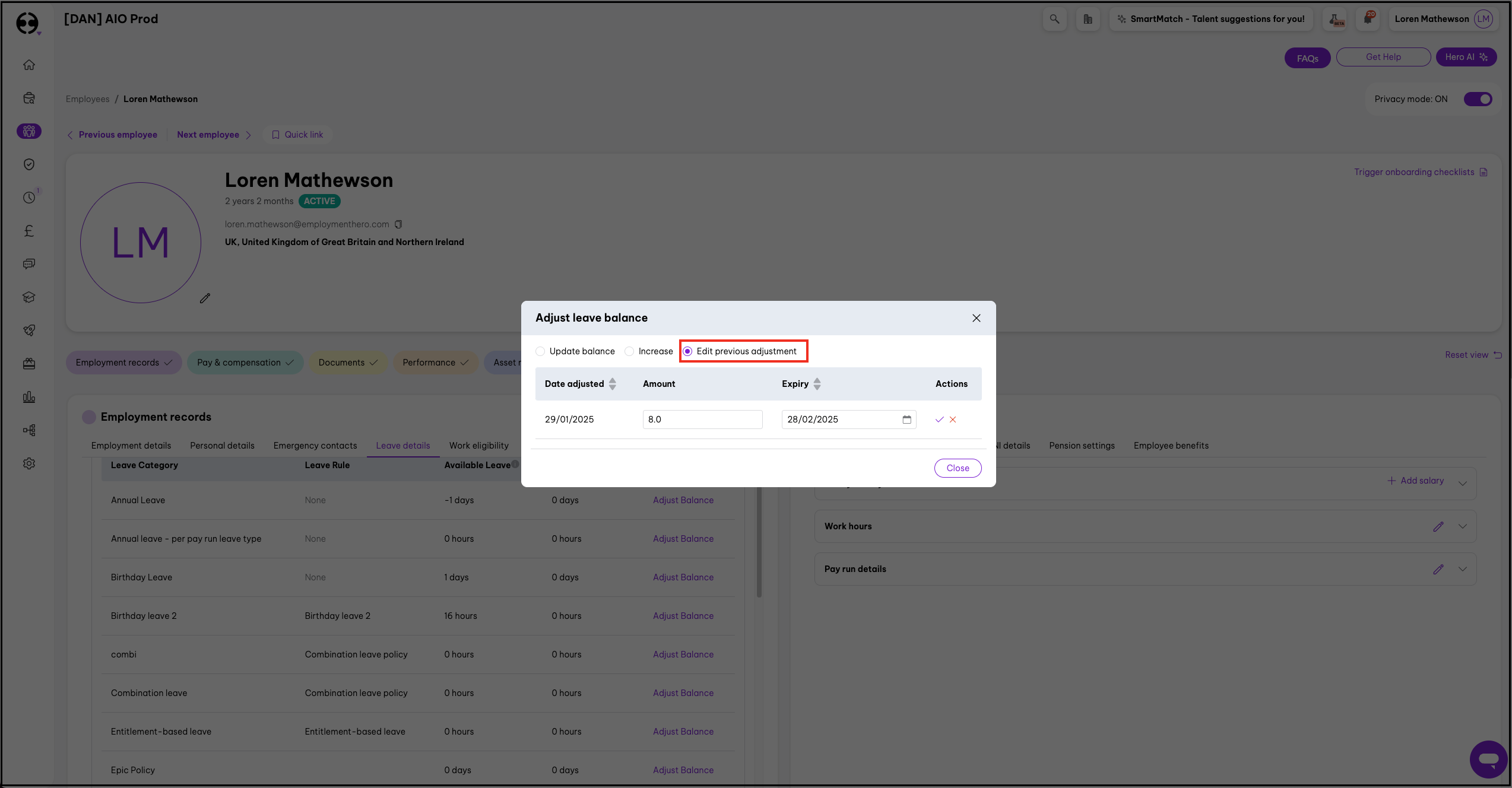Sort by the Date adjusted column arrows
Viewport: 1512px width, 788px height.
click(613, 384)
